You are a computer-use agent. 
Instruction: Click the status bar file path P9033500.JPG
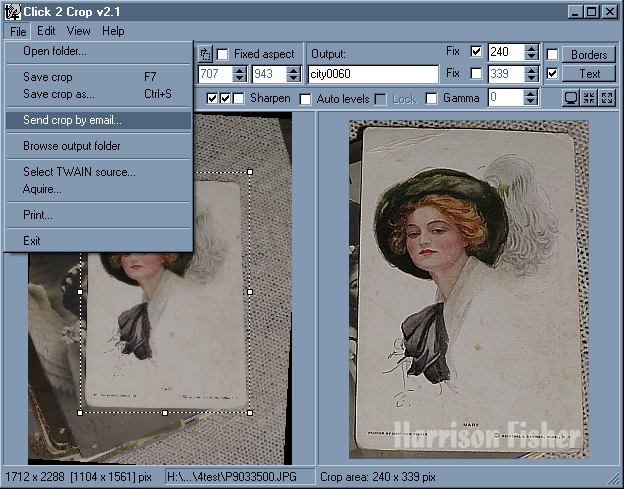(232, 477)
